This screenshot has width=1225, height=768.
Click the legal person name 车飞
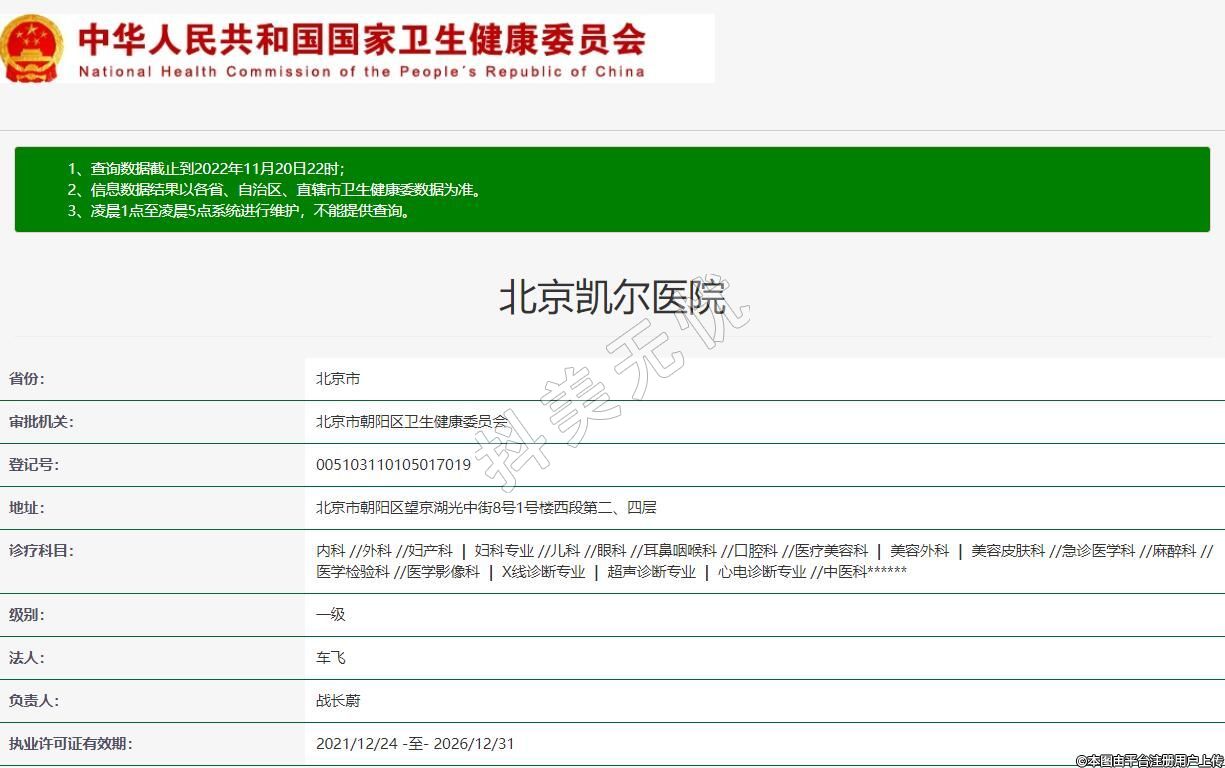(x=330, y=658)
